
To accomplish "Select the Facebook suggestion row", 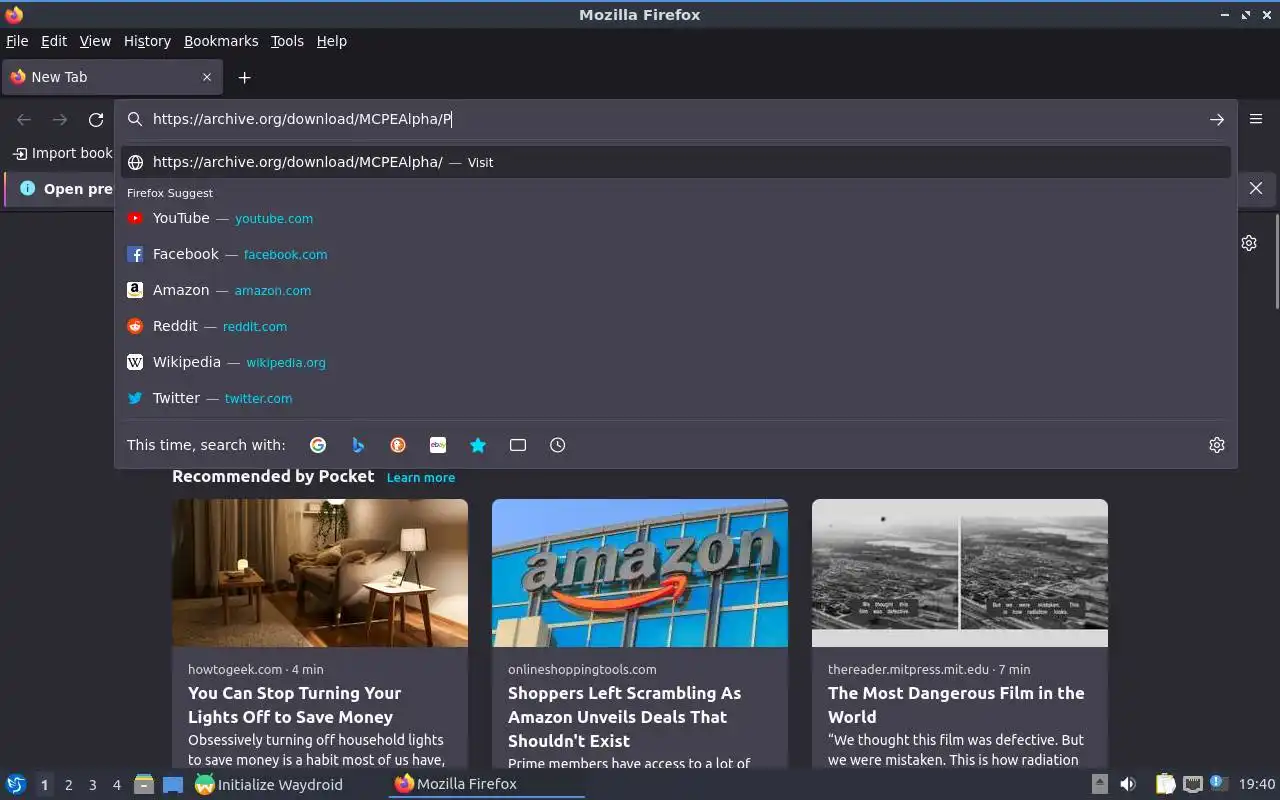I will [x=676, y=254].
